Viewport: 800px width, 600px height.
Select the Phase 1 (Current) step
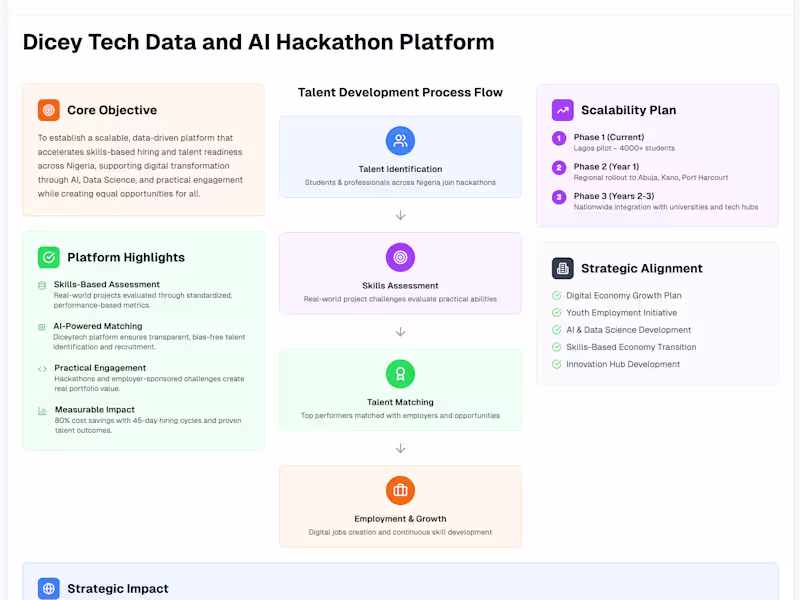[x=608, y=137]
